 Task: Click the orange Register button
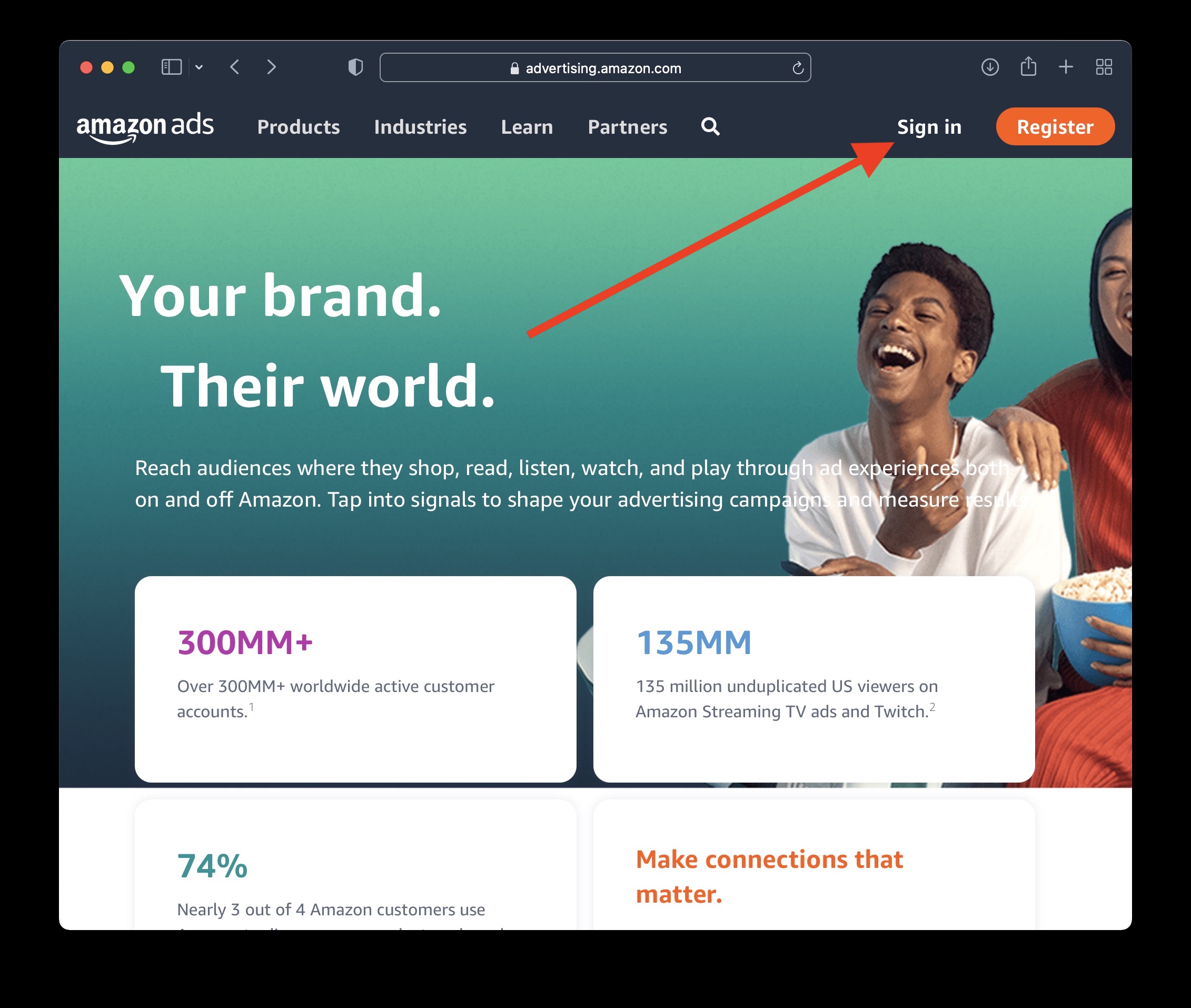[1055, 126]
